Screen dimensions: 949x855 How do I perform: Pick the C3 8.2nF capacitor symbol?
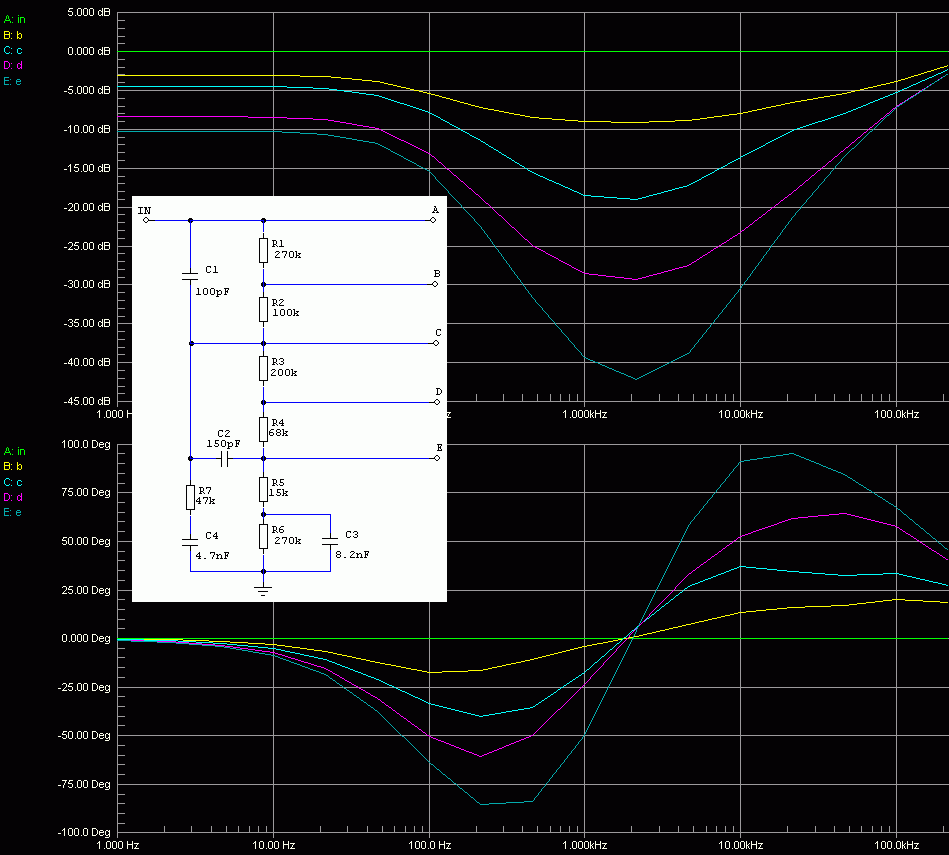tap(330, 540)
